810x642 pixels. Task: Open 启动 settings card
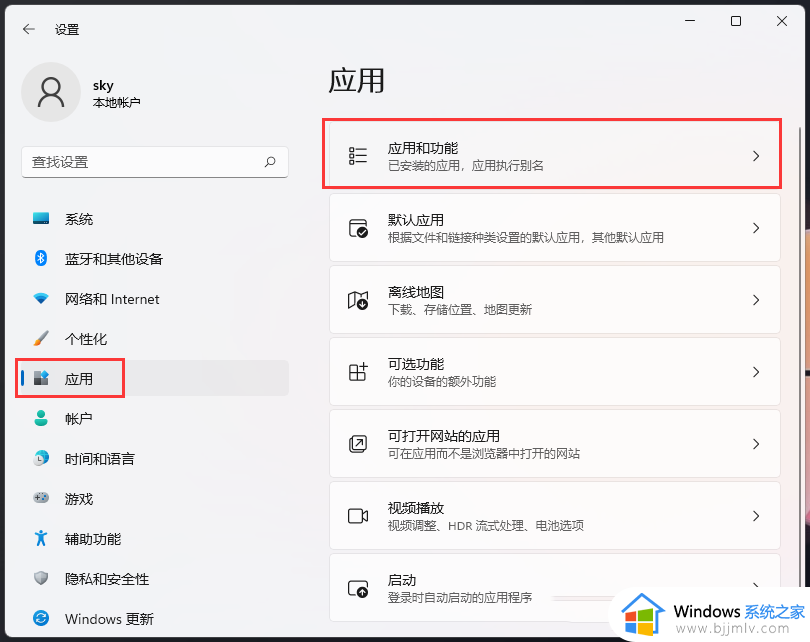tap(554, 588)
